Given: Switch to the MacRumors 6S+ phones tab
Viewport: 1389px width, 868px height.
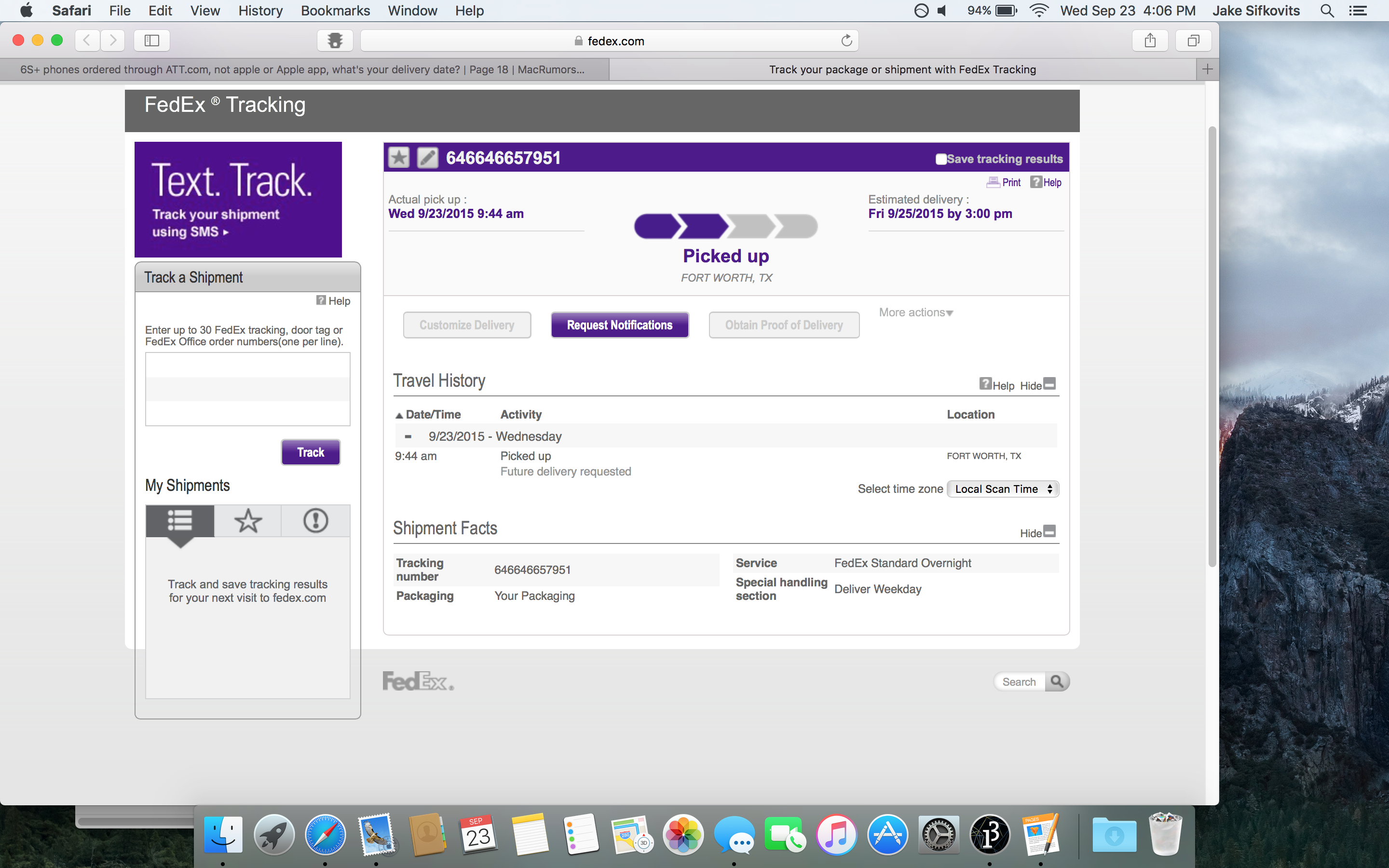Looking at the screenshot, I should pos(304,69).
